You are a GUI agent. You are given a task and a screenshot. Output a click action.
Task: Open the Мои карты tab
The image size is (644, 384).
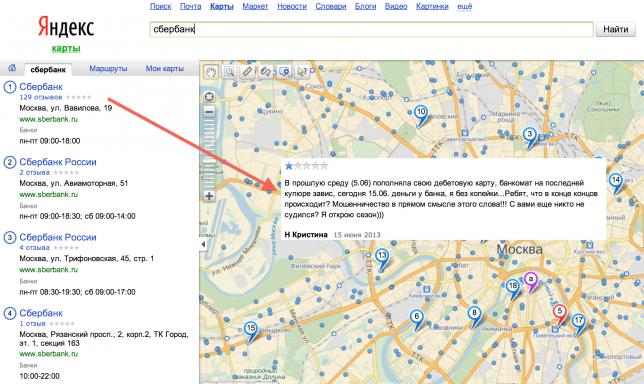[165, 69]
